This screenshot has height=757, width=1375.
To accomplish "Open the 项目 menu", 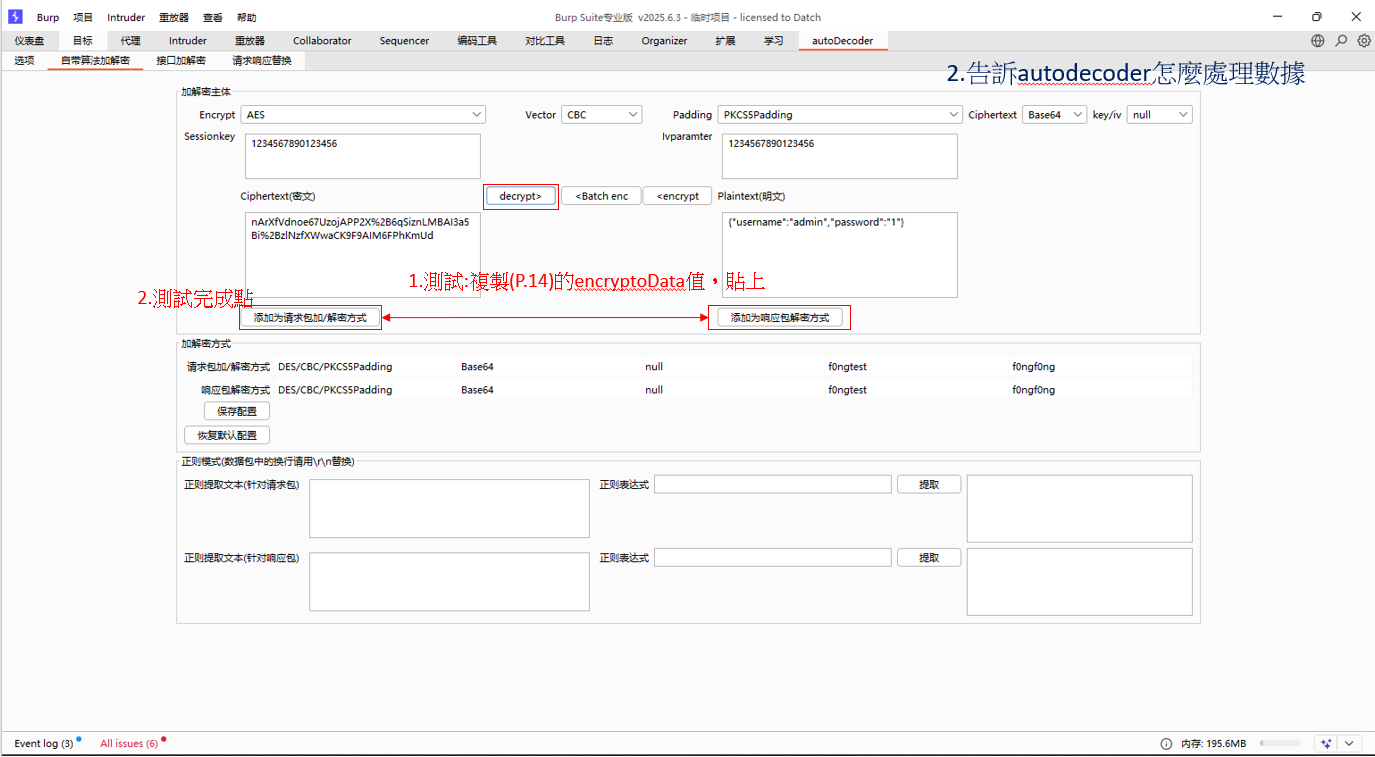I will tap(83, 17).
